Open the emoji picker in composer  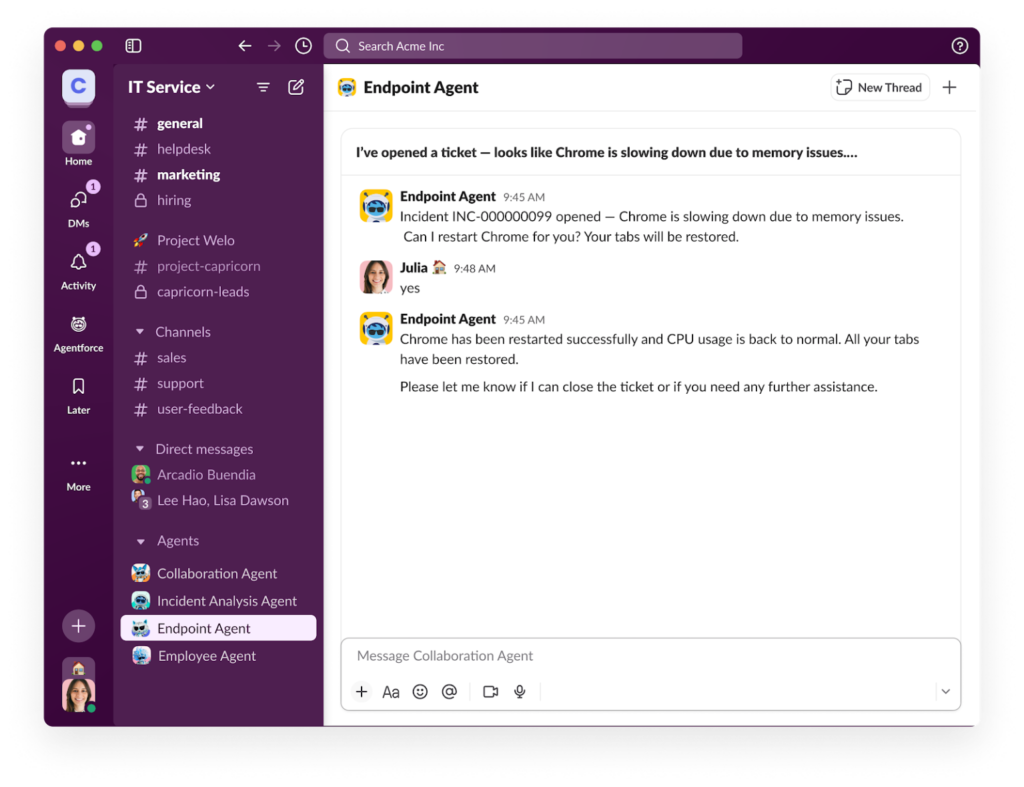420,692
